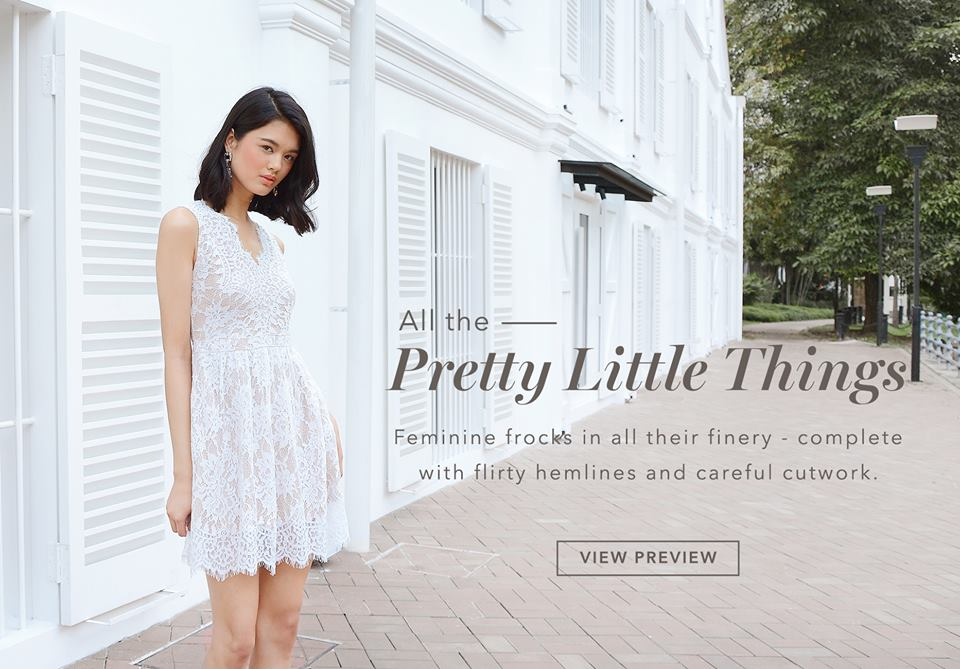Image resolution: width=960 pixels, height=669 pixels.
Task: Click the VIEW PREVIEW button
Action: click(x=648, y=558)
